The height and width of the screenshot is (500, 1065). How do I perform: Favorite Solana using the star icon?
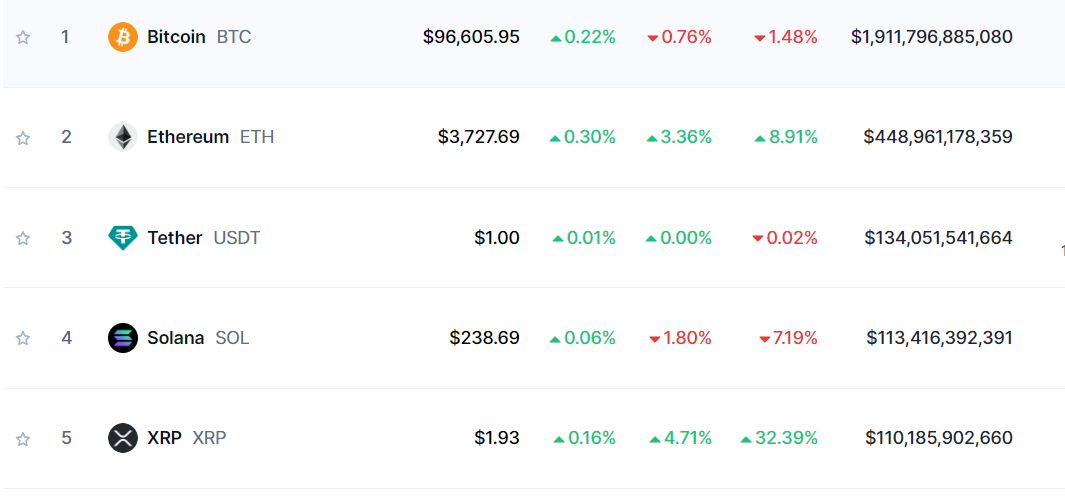click(23, 338)
